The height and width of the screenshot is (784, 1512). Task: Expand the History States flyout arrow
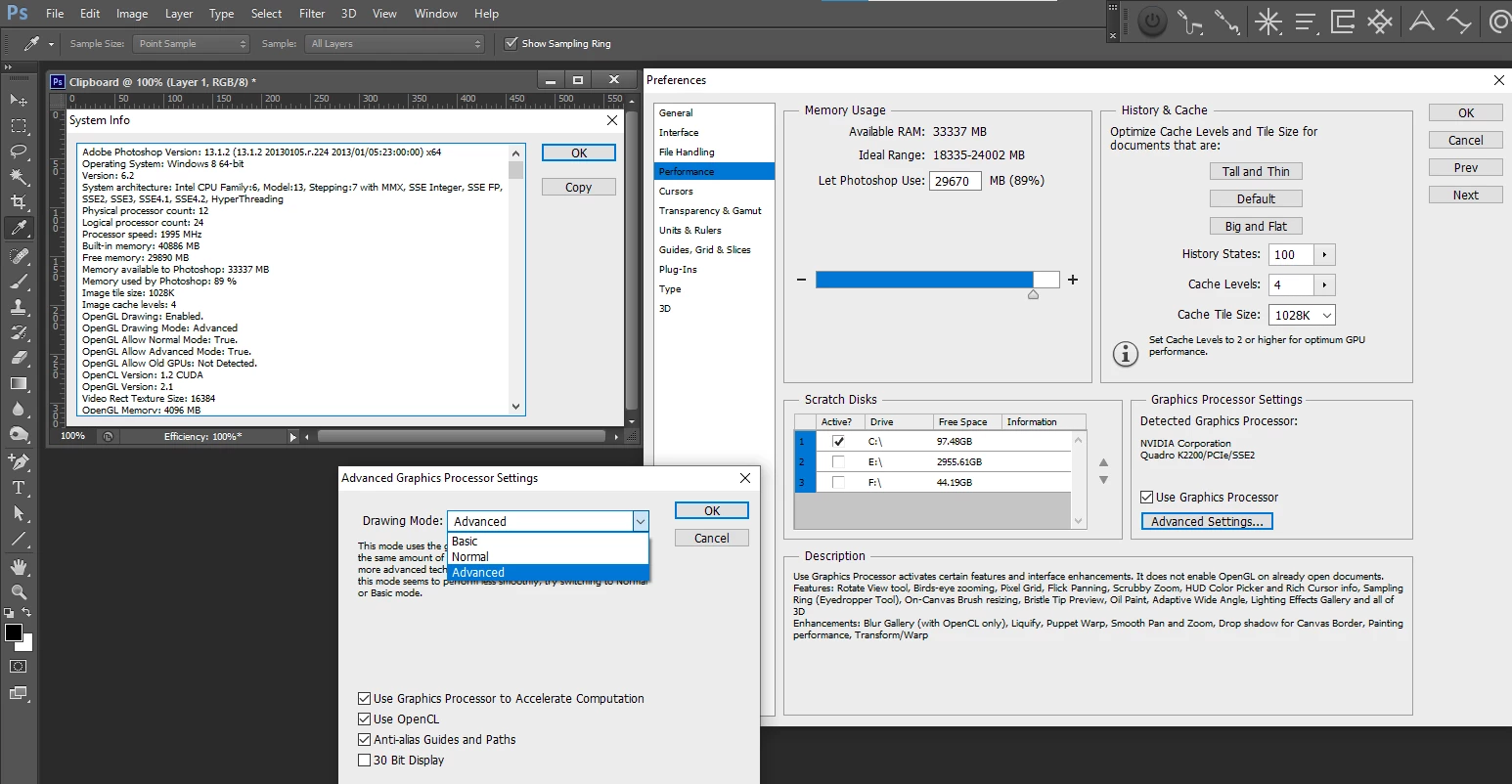coord(1324,254)
